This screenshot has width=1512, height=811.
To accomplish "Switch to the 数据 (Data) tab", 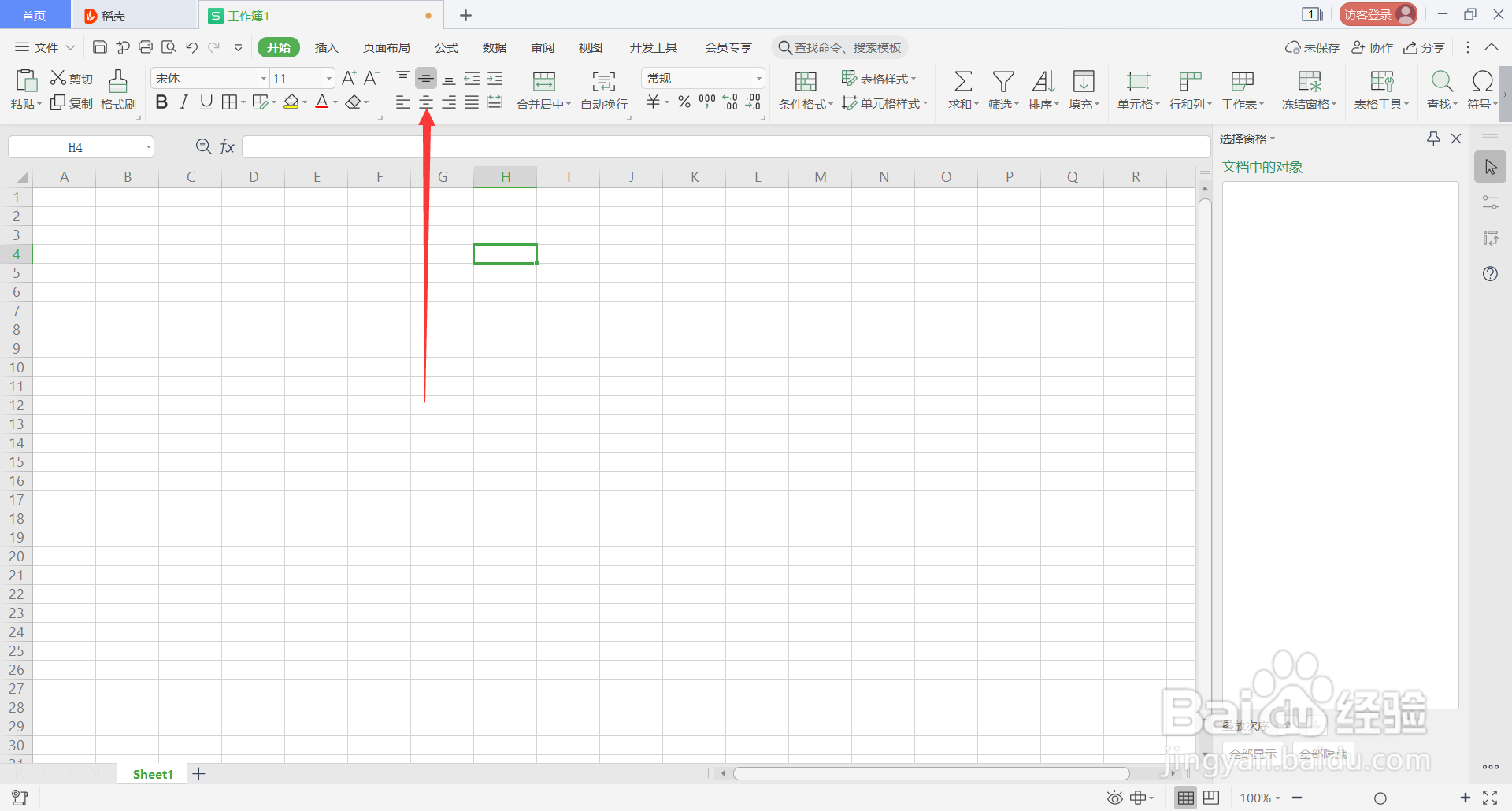I will coord(495,47).
